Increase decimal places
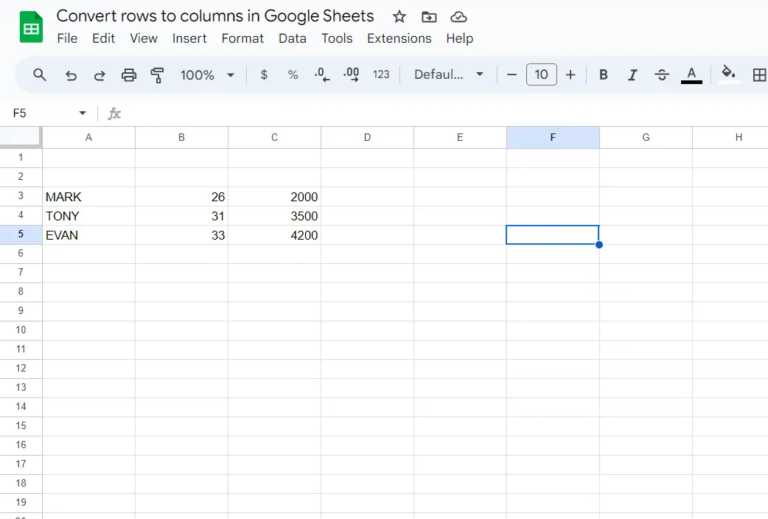This screenshot has width=768, height=519. point(351,75)
